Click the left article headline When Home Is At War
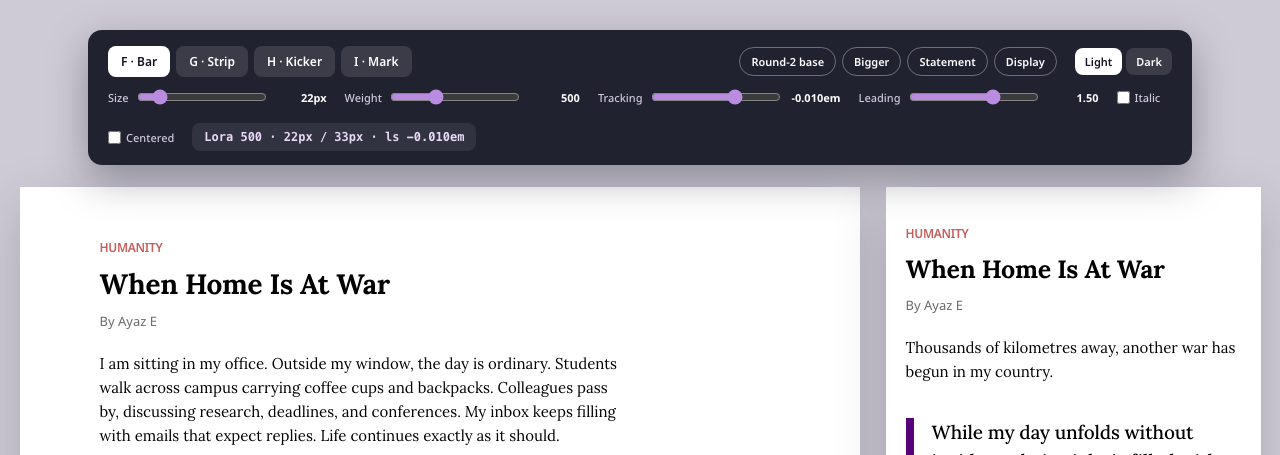 pos(245,284)
